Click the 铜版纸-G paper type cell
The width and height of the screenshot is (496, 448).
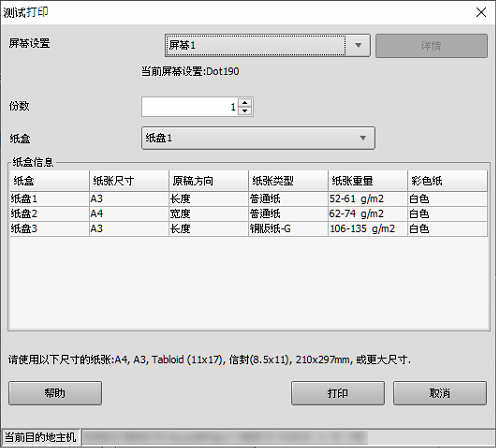click(x=288, y=229)
